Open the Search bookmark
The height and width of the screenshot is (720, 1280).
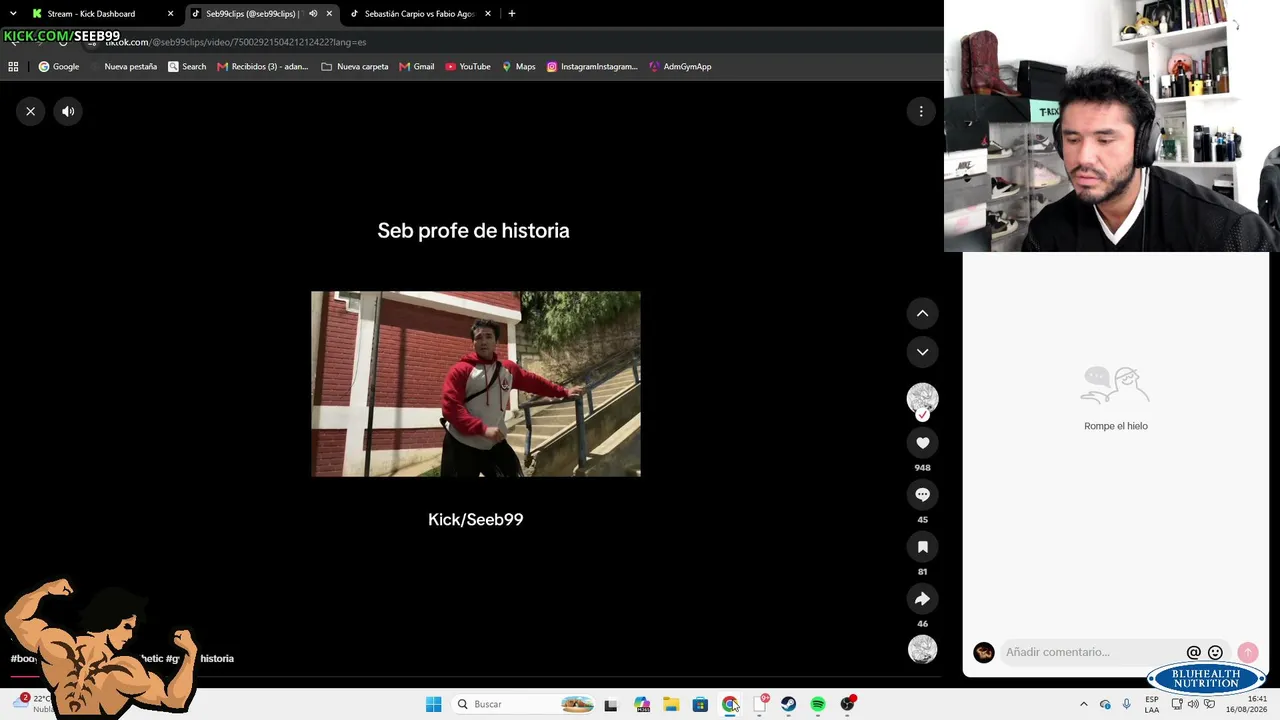187,67
